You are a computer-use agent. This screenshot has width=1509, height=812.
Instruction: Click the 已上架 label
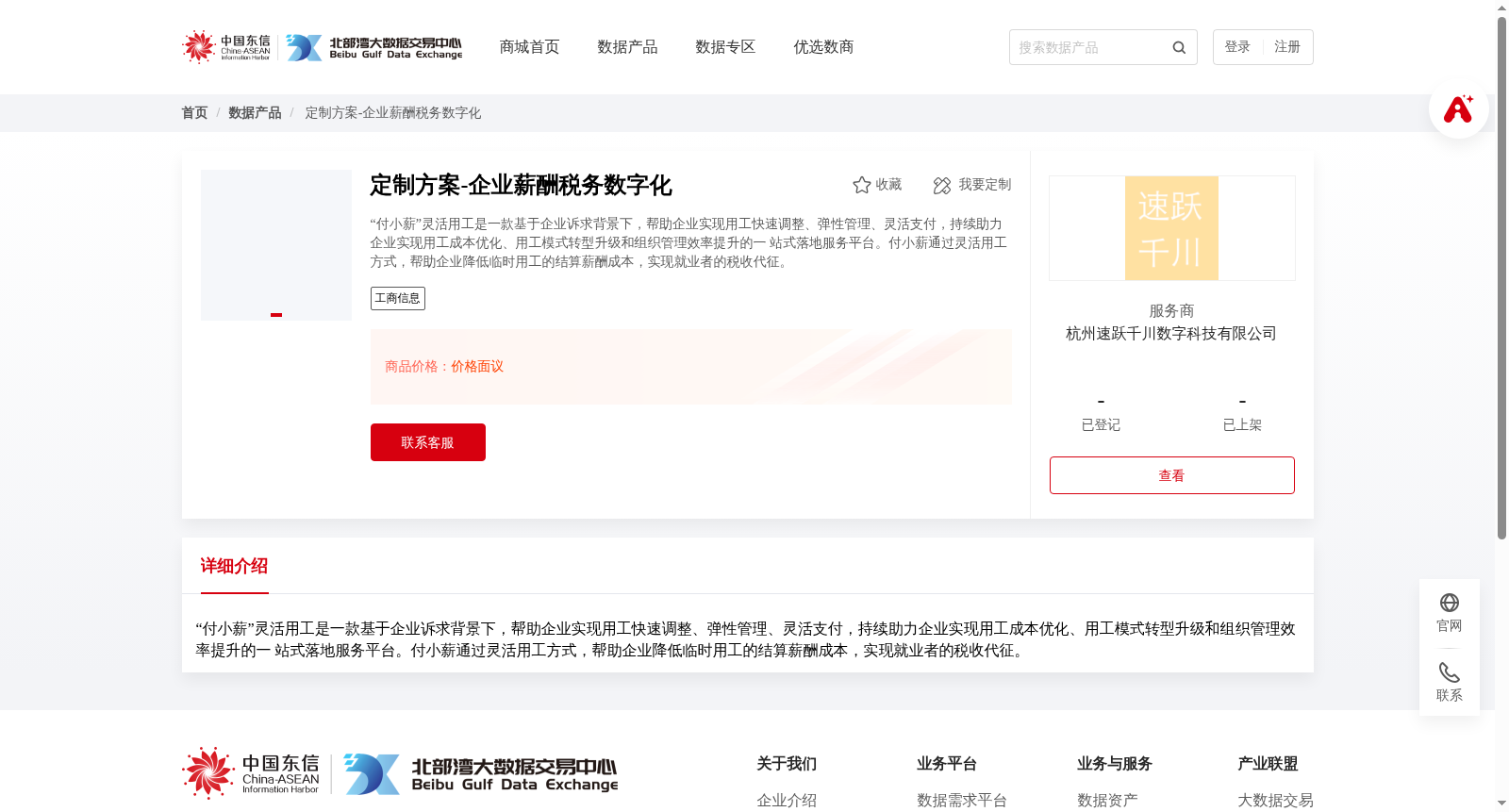(1242, 425)
